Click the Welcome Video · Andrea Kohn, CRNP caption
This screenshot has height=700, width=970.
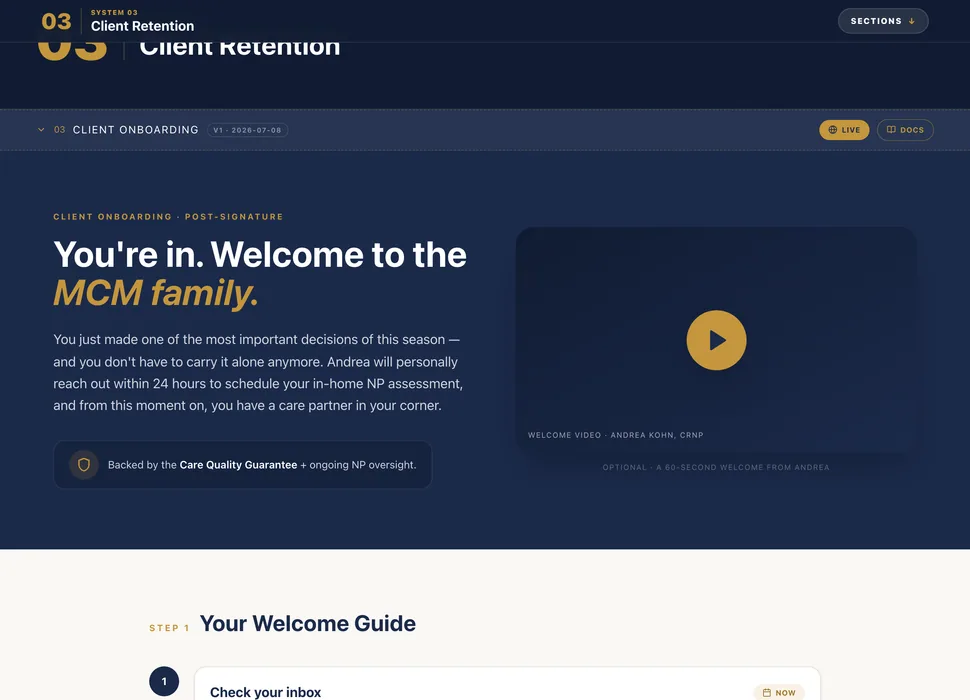tap(616, 435)
